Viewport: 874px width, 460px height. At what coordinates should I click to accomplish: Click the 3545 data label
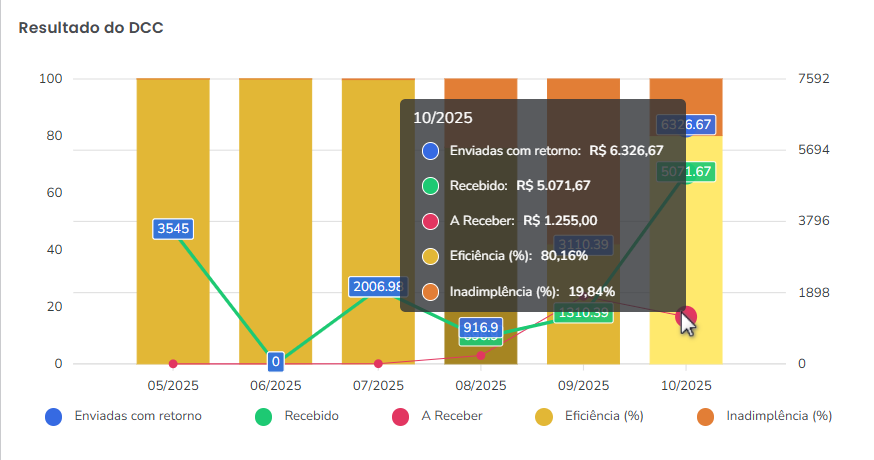(x=173, y=228)
